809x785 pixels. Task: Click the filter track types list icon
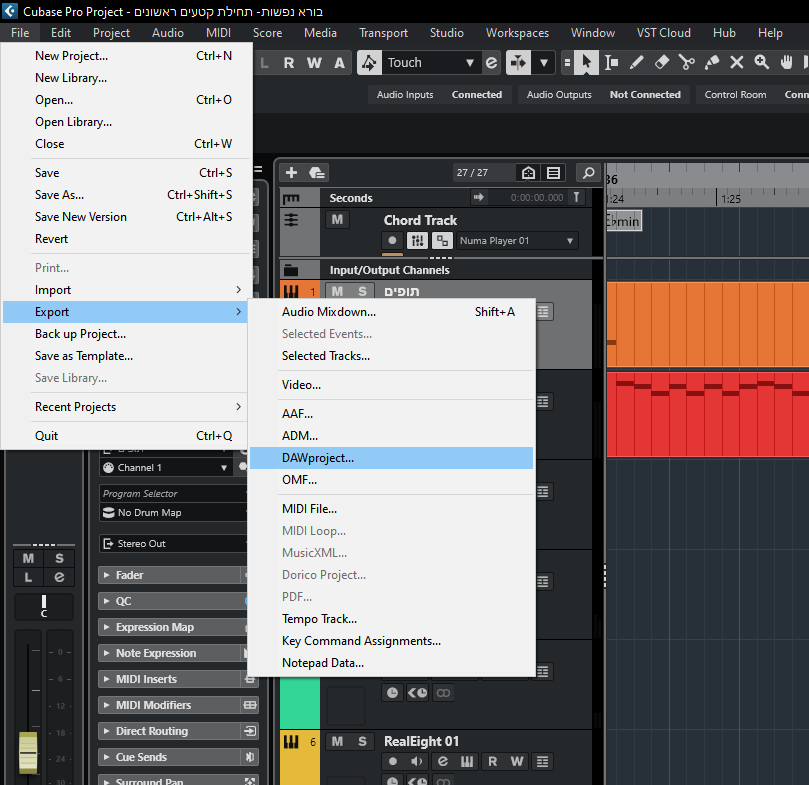[x=553, y=172]
